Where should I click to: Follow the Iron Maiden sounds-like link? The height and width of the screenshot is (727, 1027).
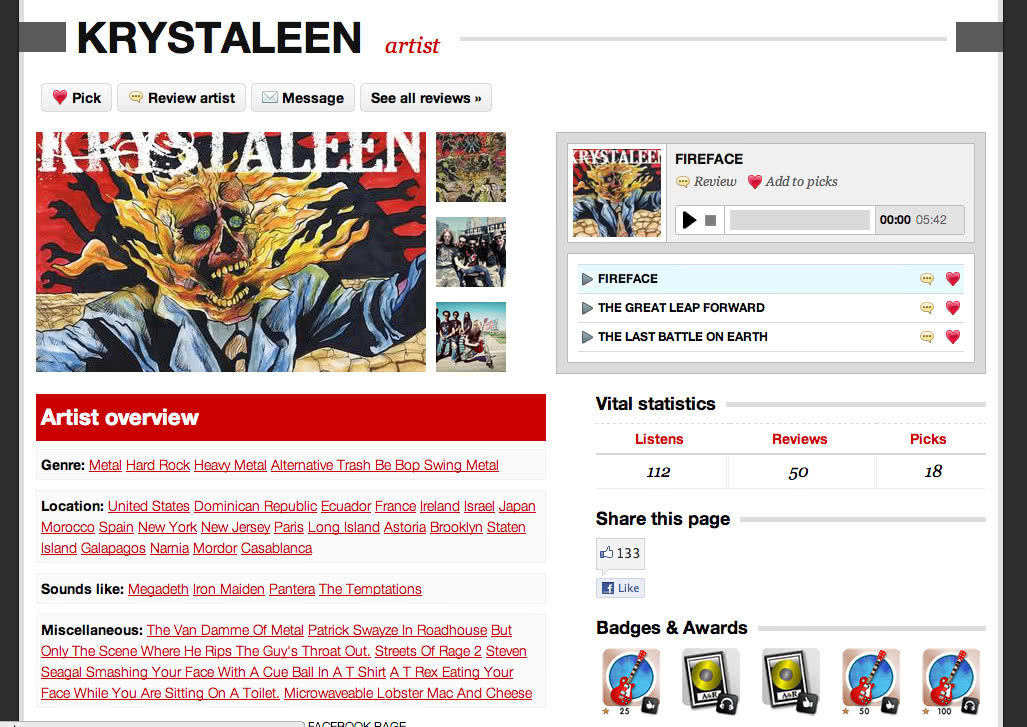pos(229,589)
